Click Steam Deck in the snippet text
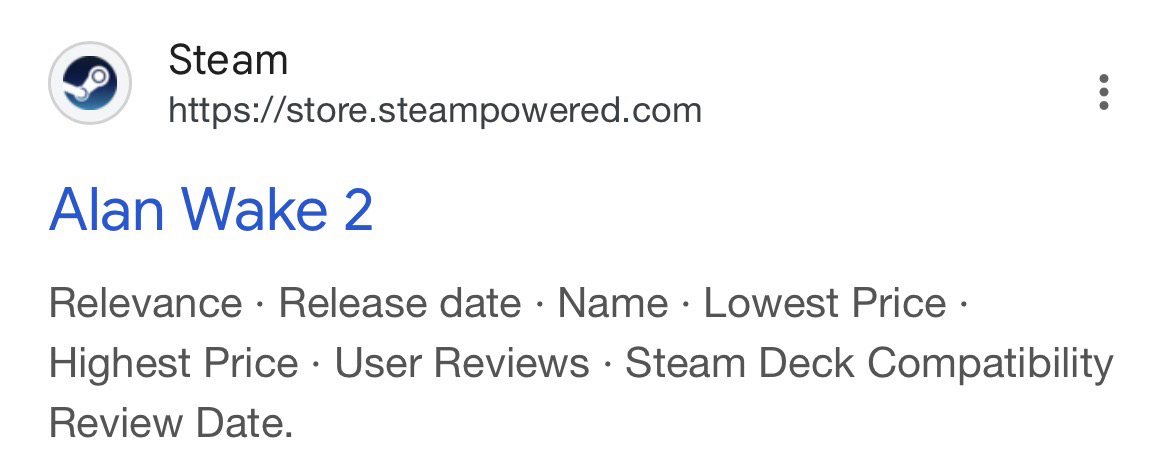 (x=739, y=364)
